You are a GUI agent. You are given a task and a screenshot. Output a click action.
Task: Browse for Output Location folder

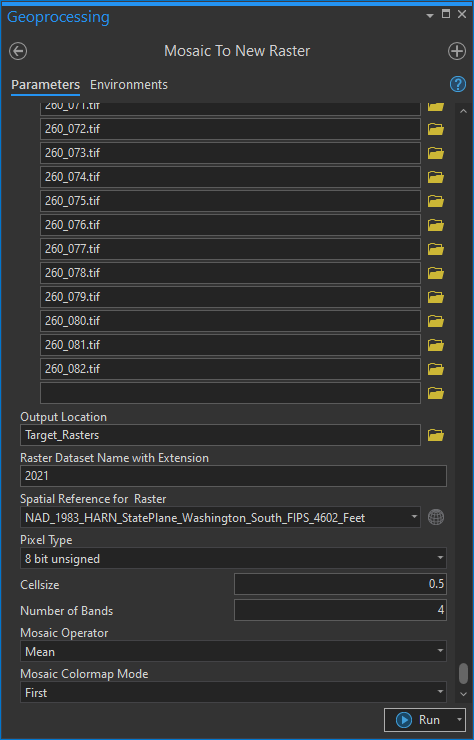coord(436,435)
